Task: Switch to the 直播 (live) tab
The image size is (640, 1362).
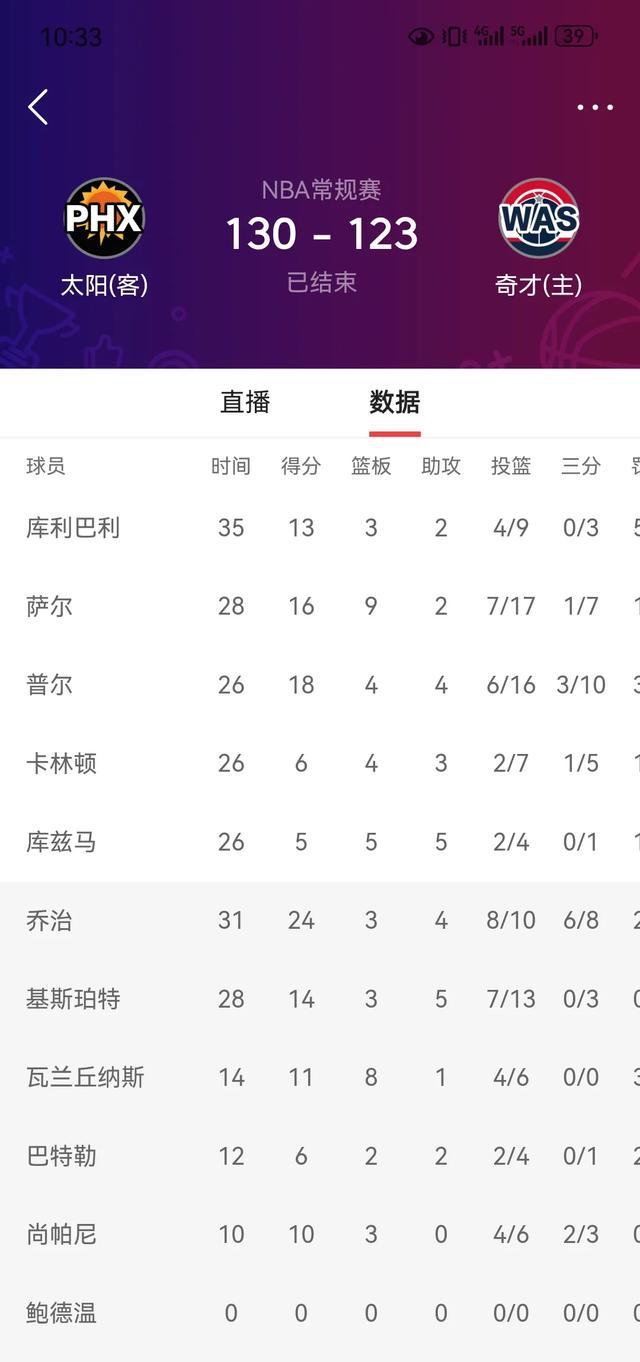Action: click(244, 402)
